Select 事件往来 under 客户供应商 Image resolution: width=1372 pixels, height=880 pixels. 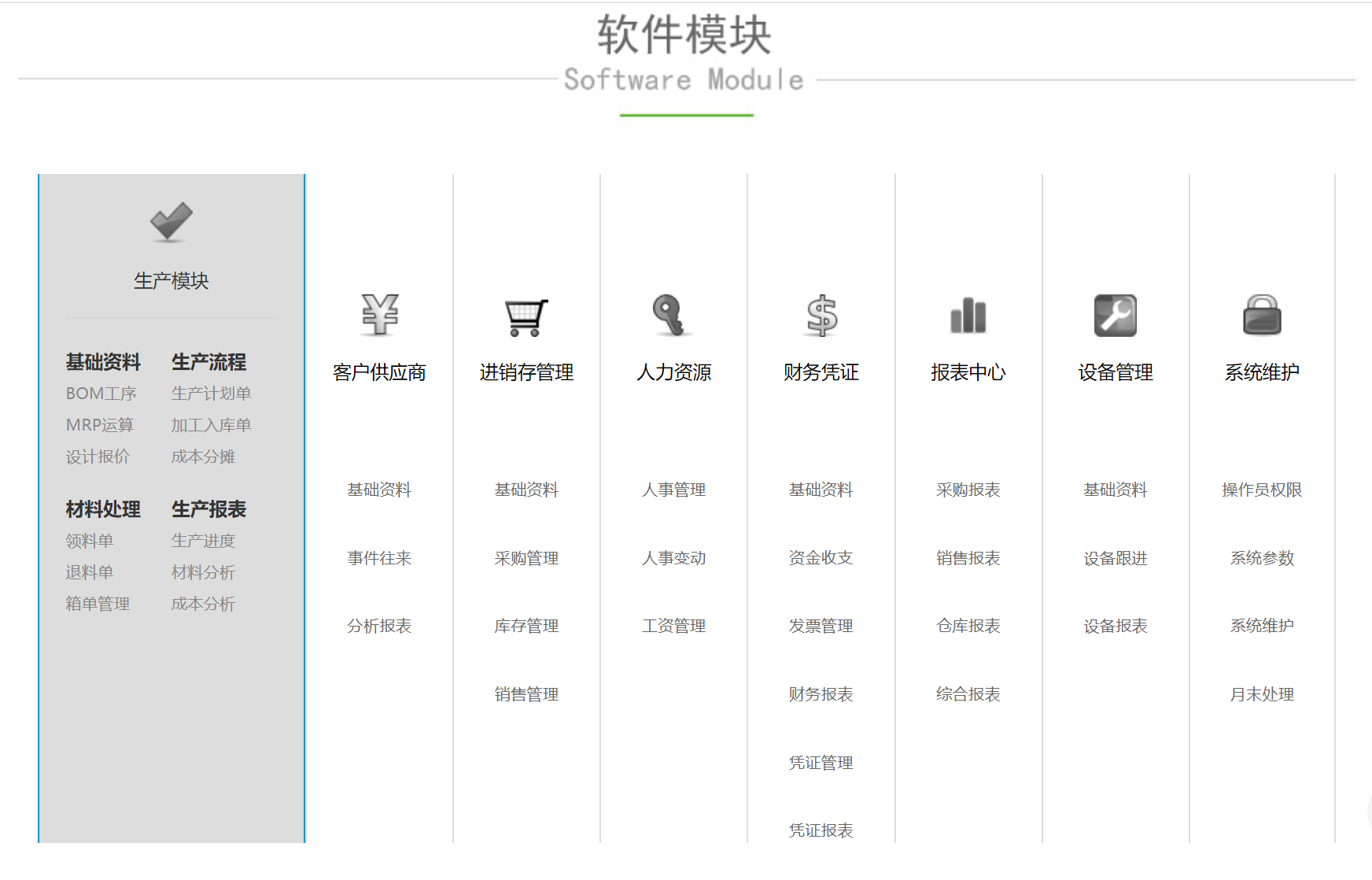coord(379,558)
